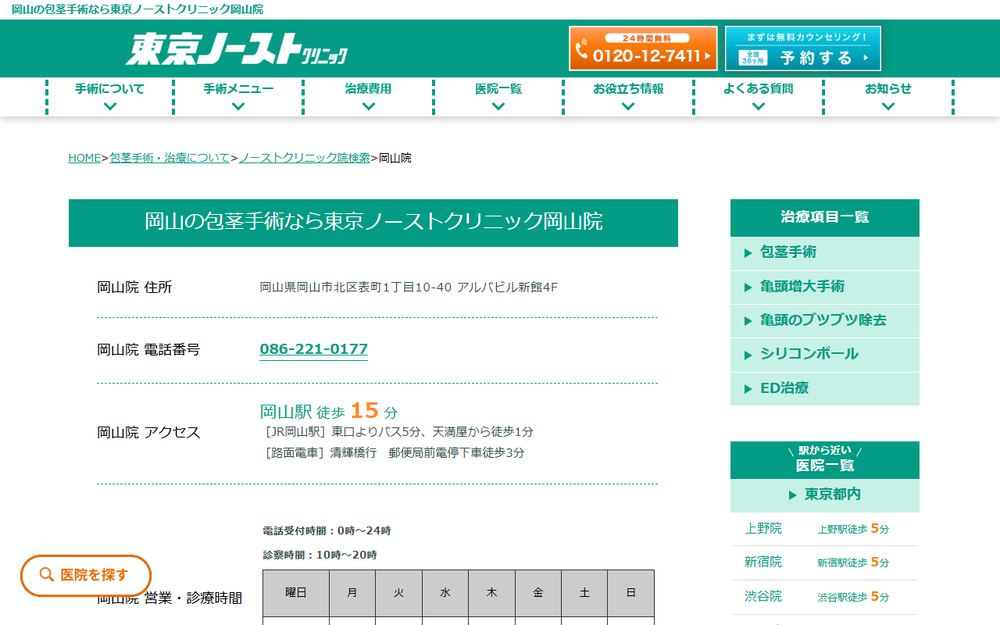The image size is (1000, 625).
Task: Expand chevron under 治療費用
Action: pyautogui.click(x=368, y=107)
